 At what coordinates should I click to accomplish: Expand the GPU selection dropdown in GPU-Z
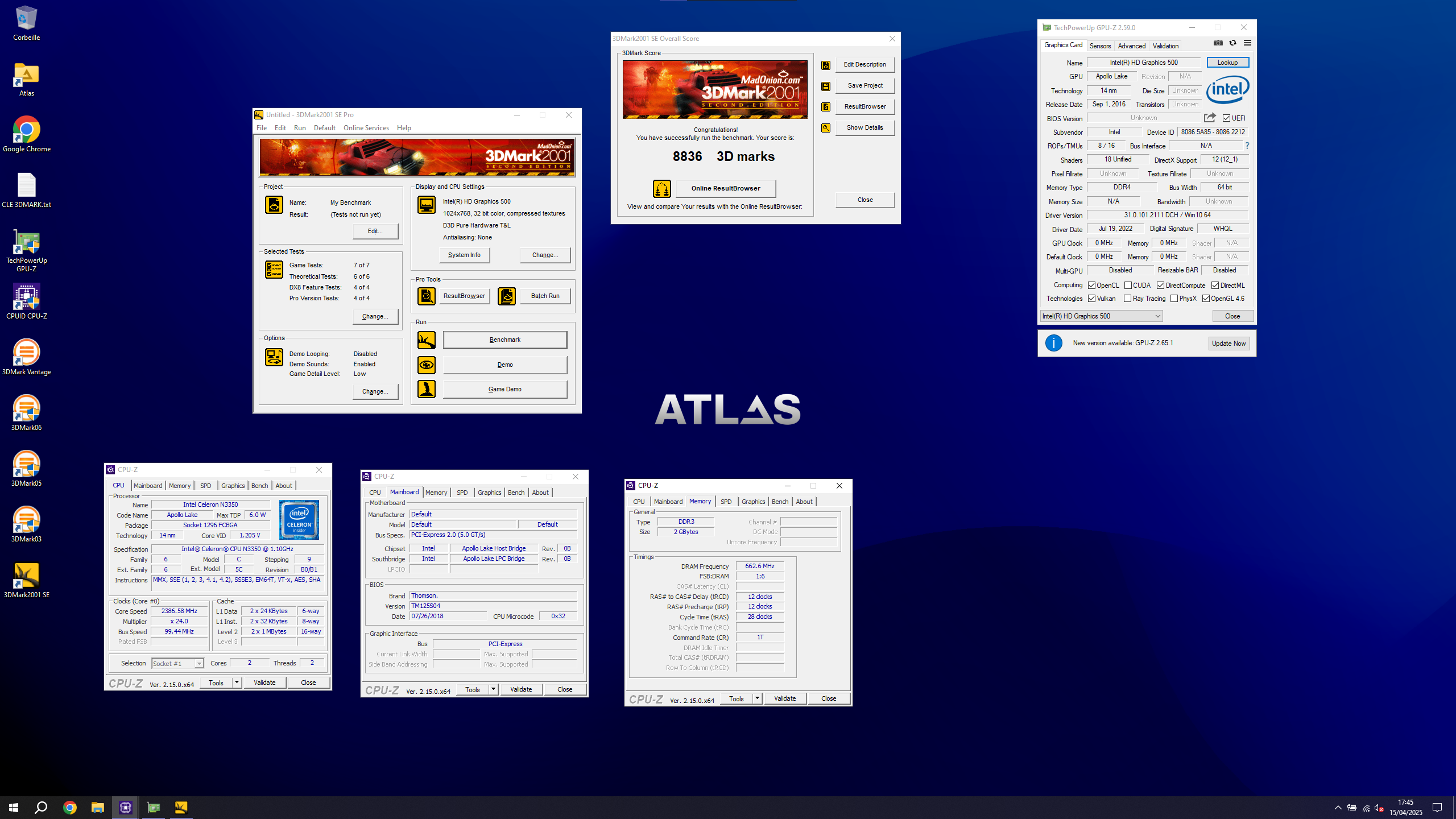[x=1102, y=316]
